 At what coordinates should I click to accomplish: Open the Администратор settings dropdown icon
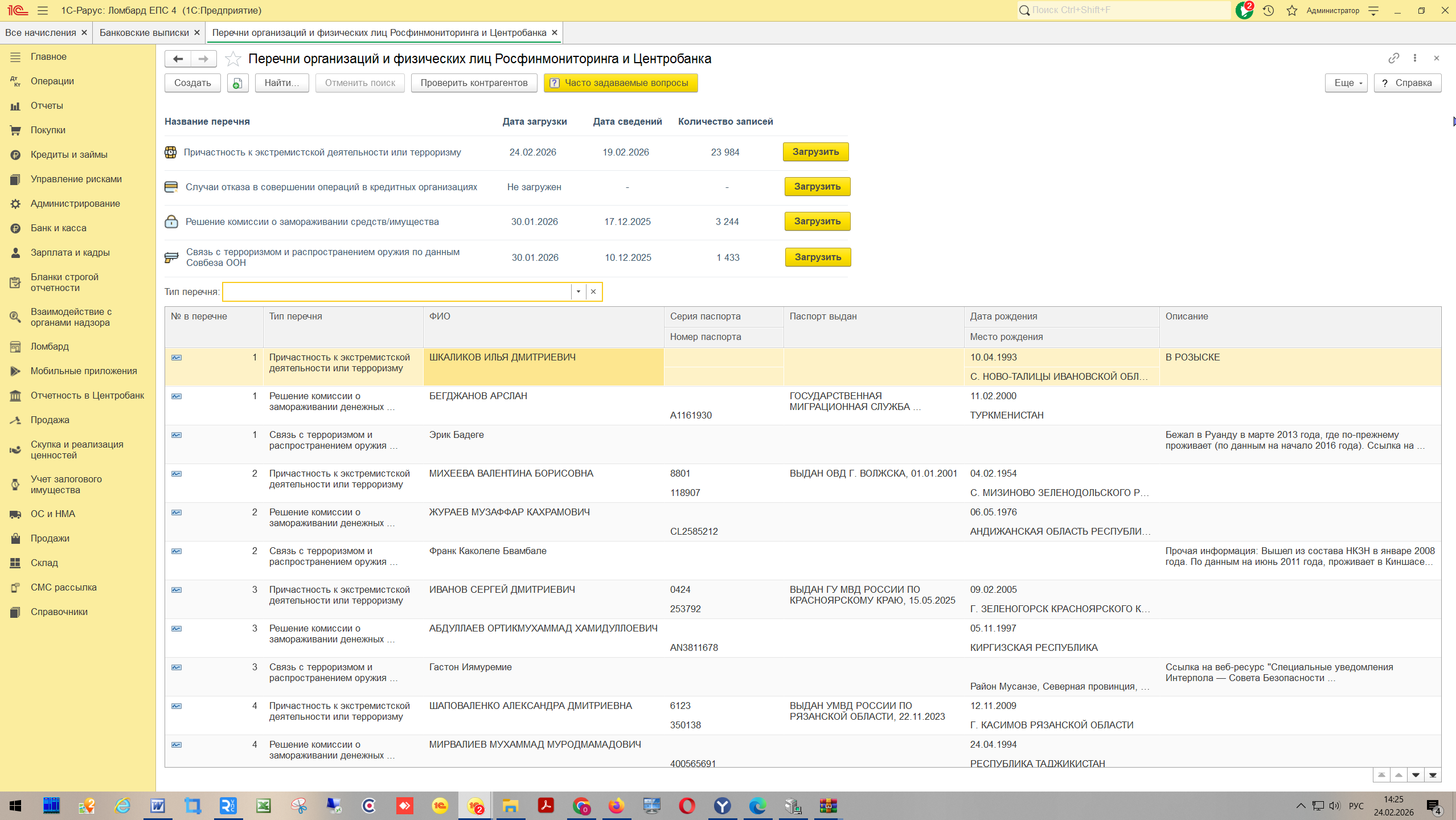[x=1373, y=10]
